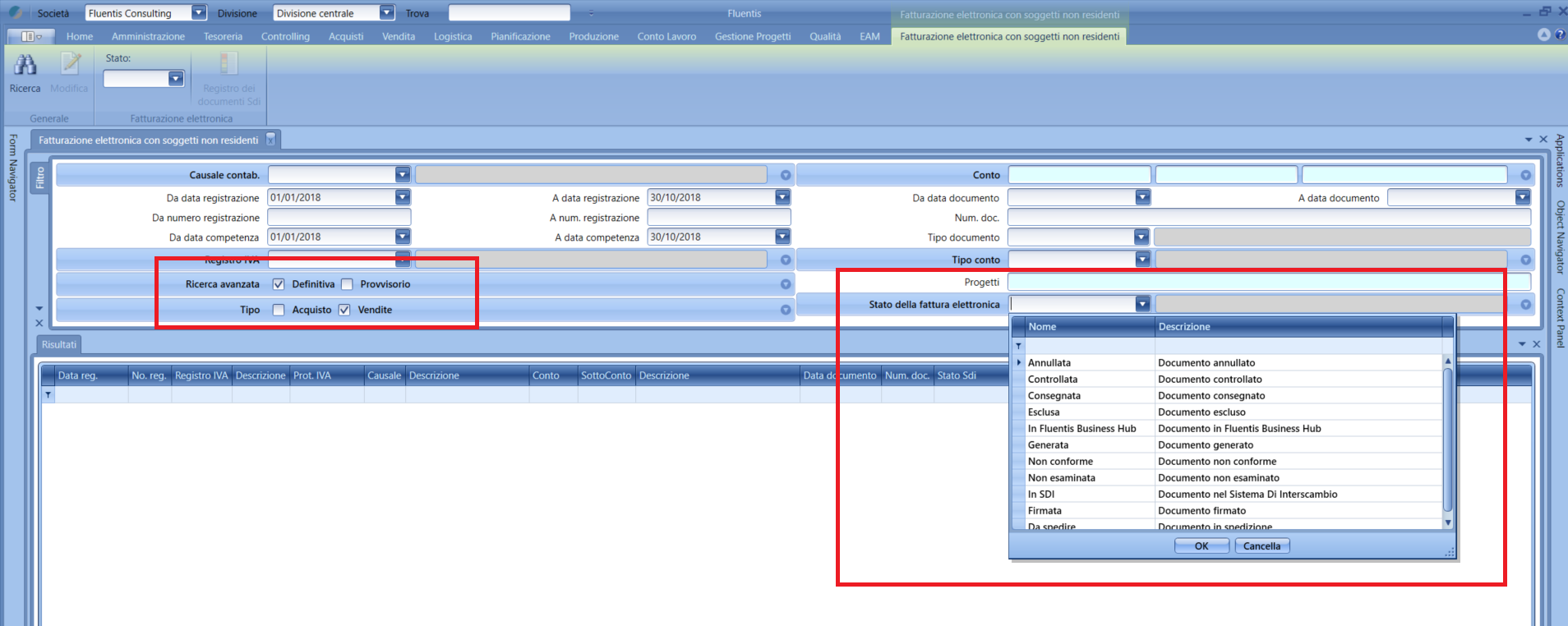Click the help question mark icon
The image size is (1568, 626).
tap(1559, 35)
